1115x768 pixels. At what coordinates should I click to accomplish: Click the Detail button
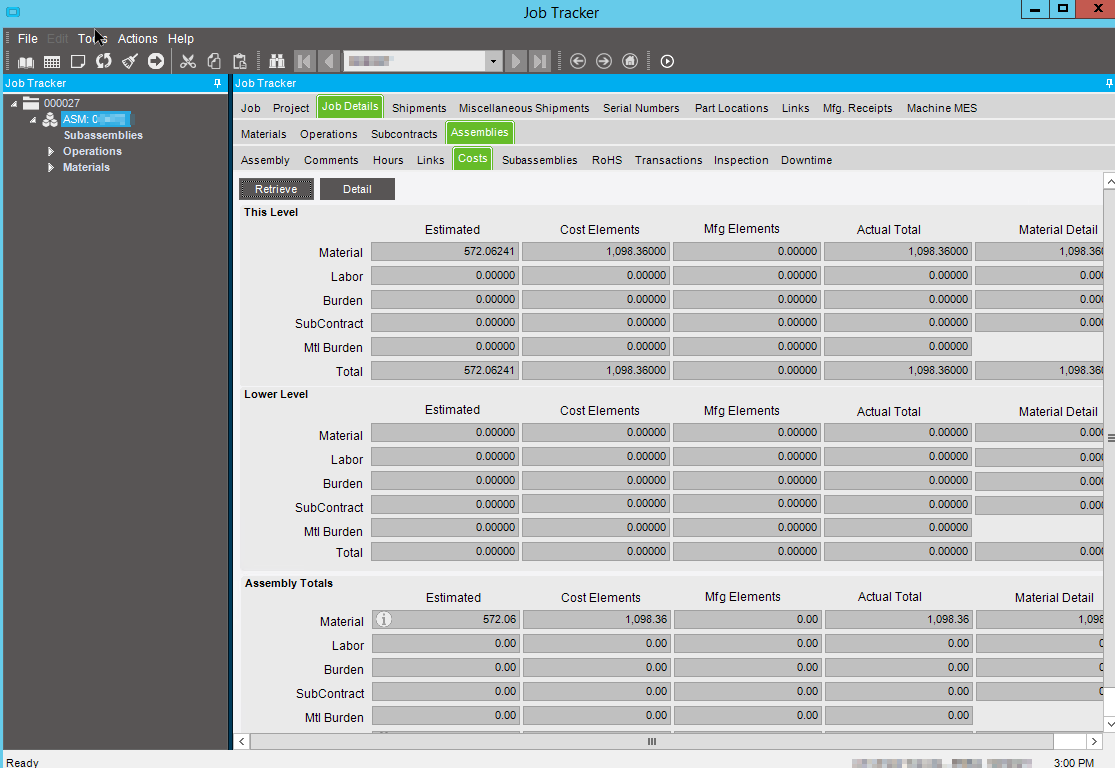pos(357,189)
